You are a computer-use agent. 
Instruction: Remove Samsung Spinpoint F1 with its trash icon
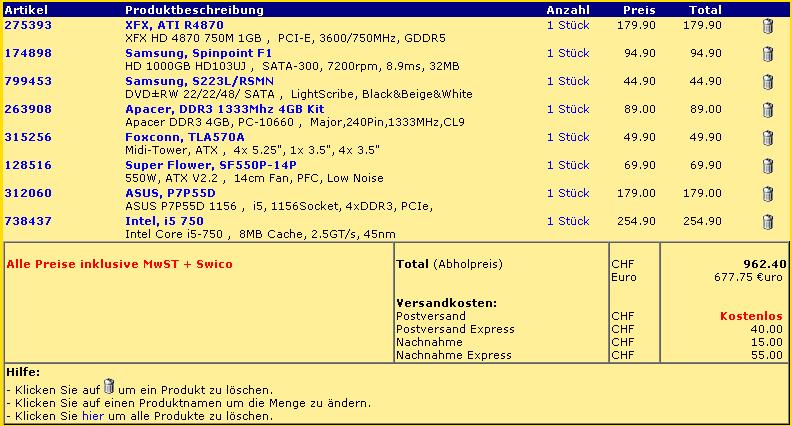pyautogui.click(x=768, y=54)
